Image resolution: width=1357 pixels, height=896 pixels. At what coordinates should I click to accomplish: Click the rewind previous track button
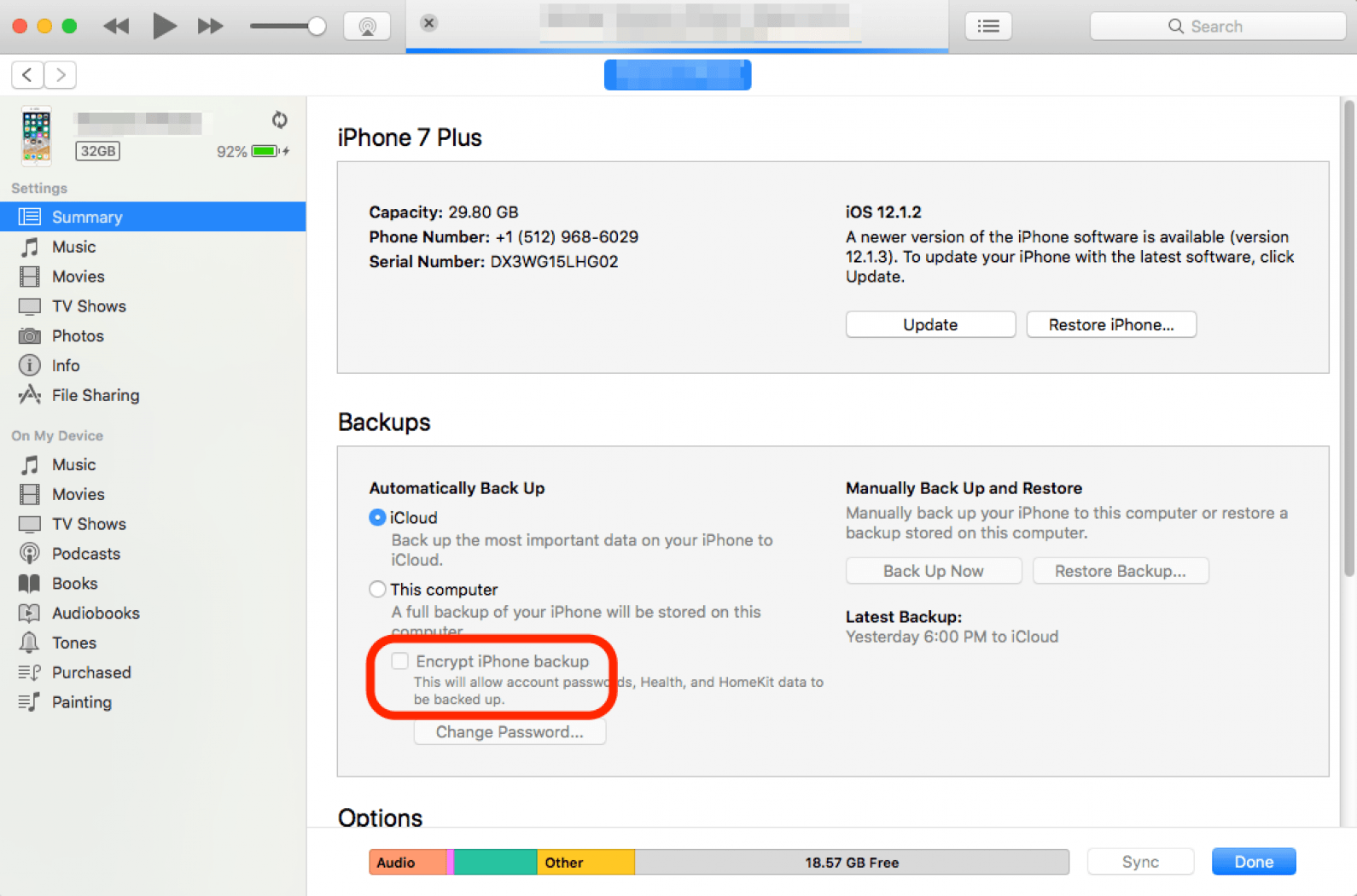pos(116,26)
